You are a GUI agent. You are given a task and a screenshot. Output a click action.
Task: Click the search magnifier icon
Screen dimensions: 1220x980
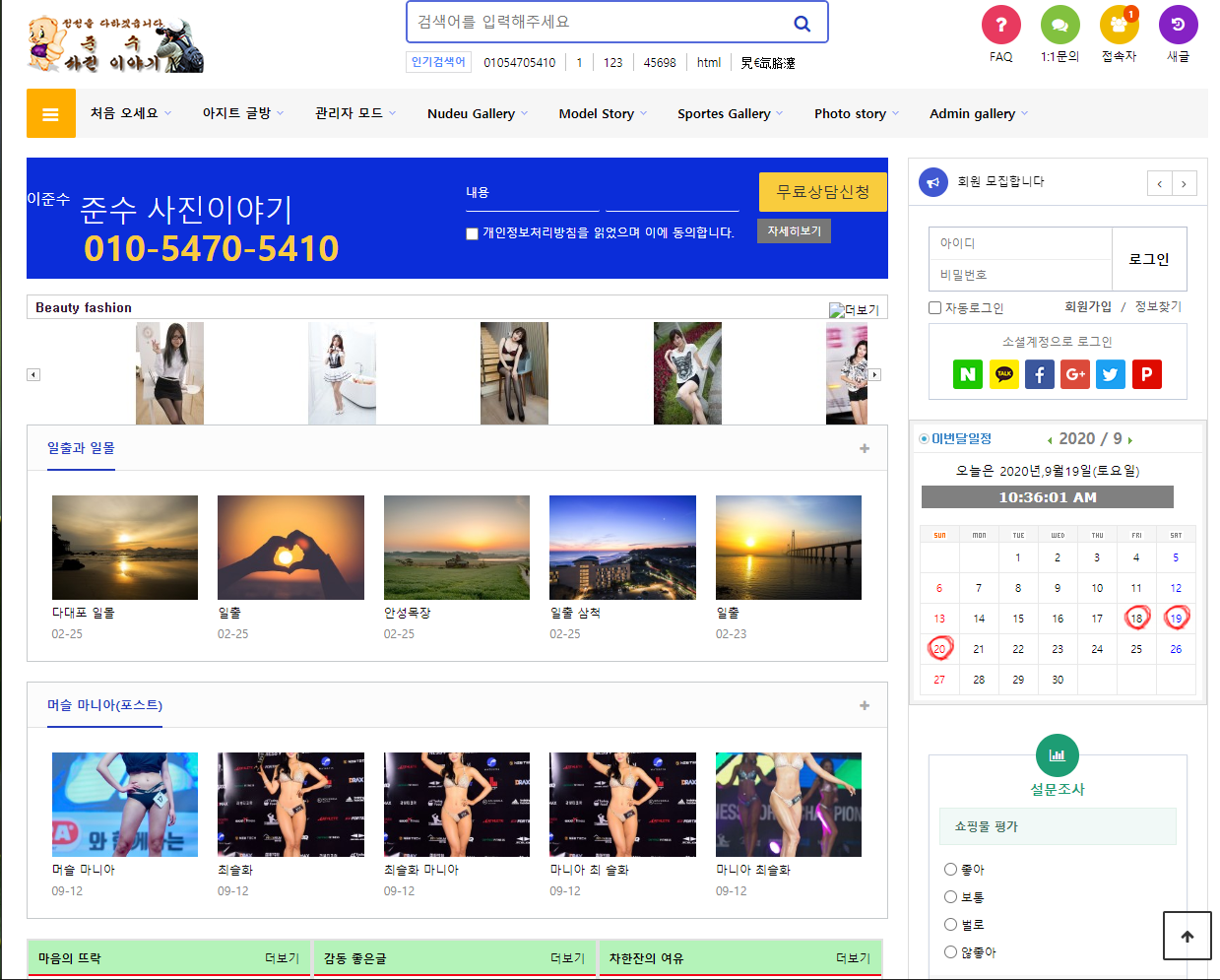click(802, 24)
